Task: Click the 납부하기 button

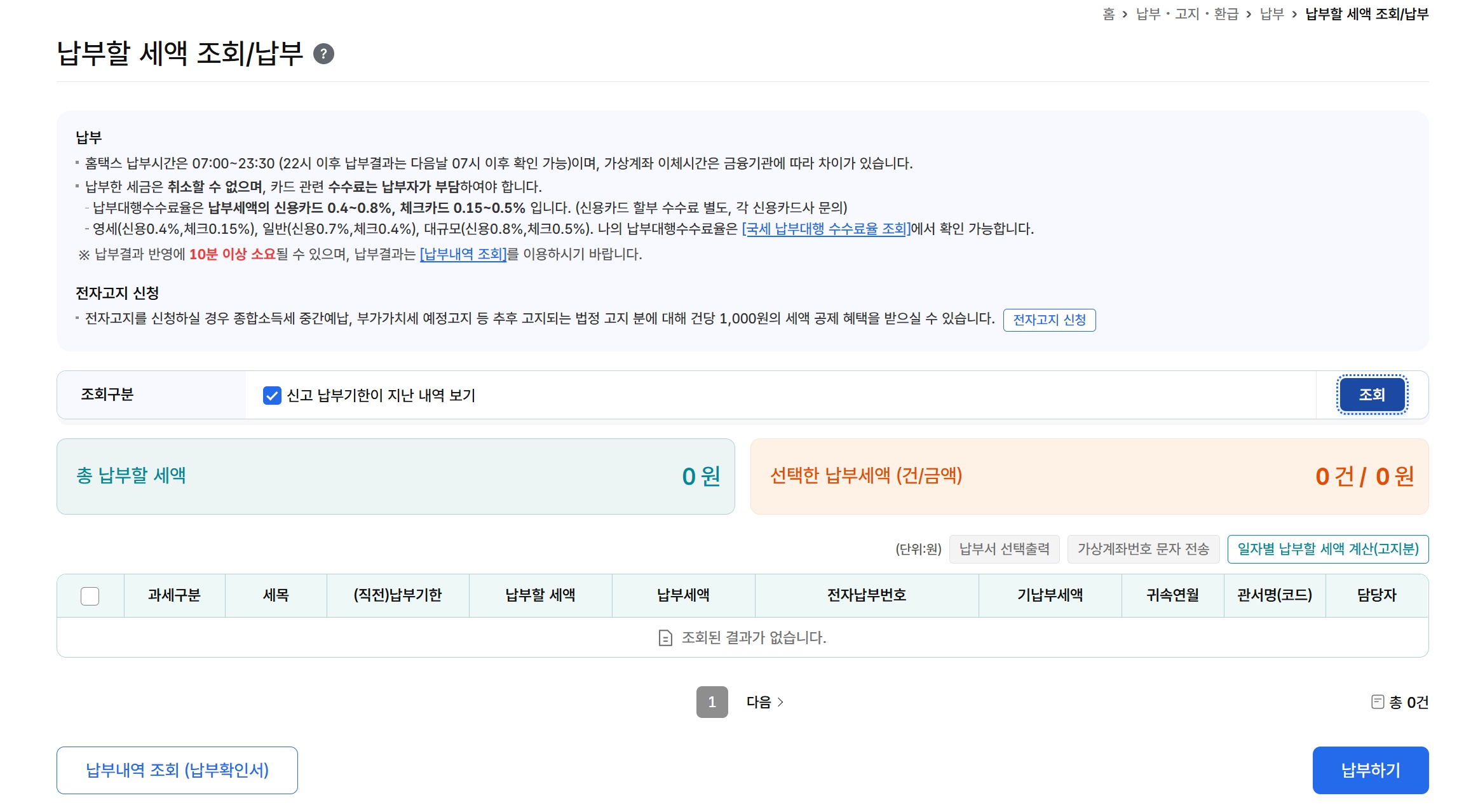Action: pos(1370,770)
